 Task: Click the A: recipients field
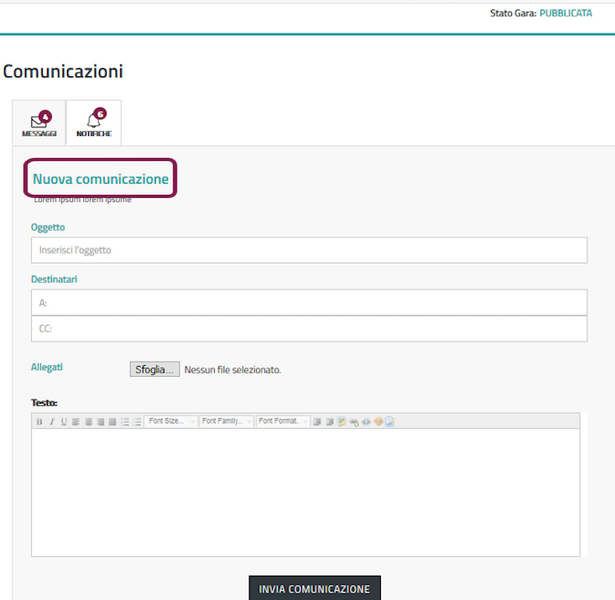tap(308, 302)
